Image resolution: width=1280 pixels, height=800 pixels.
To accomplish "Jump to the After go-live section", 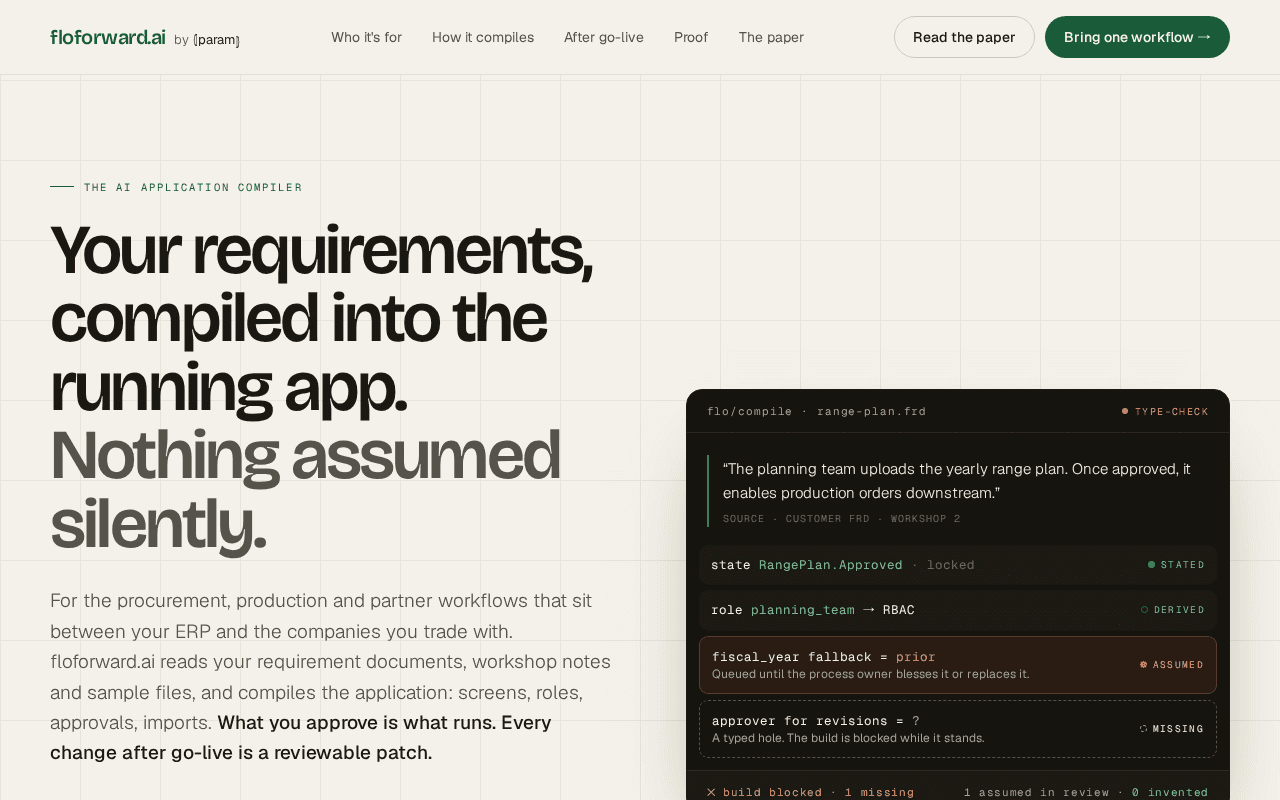I will 604,37.
